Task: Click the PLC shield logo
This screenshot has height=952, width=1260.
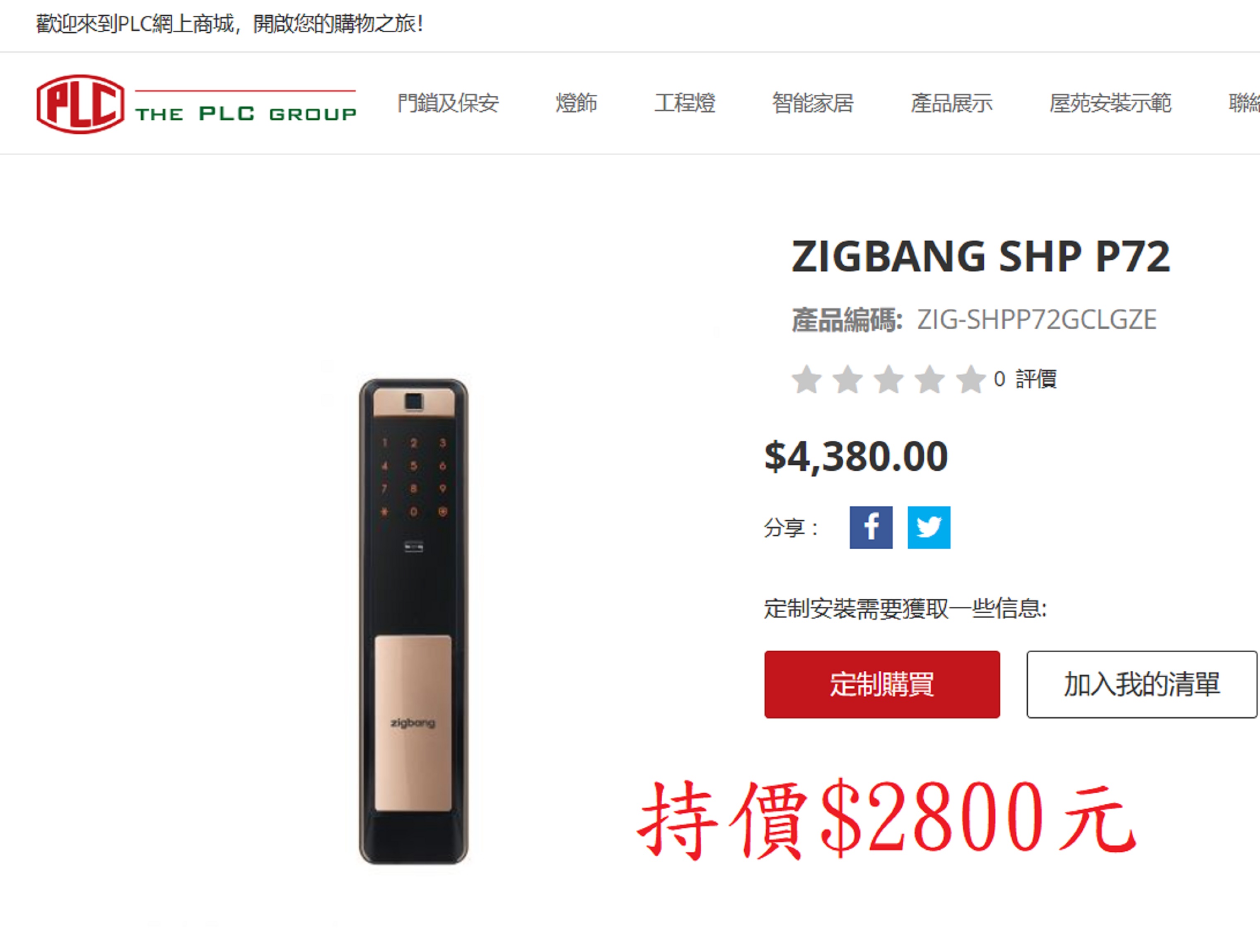Action: pyautogui.click(x=80, y=104)
